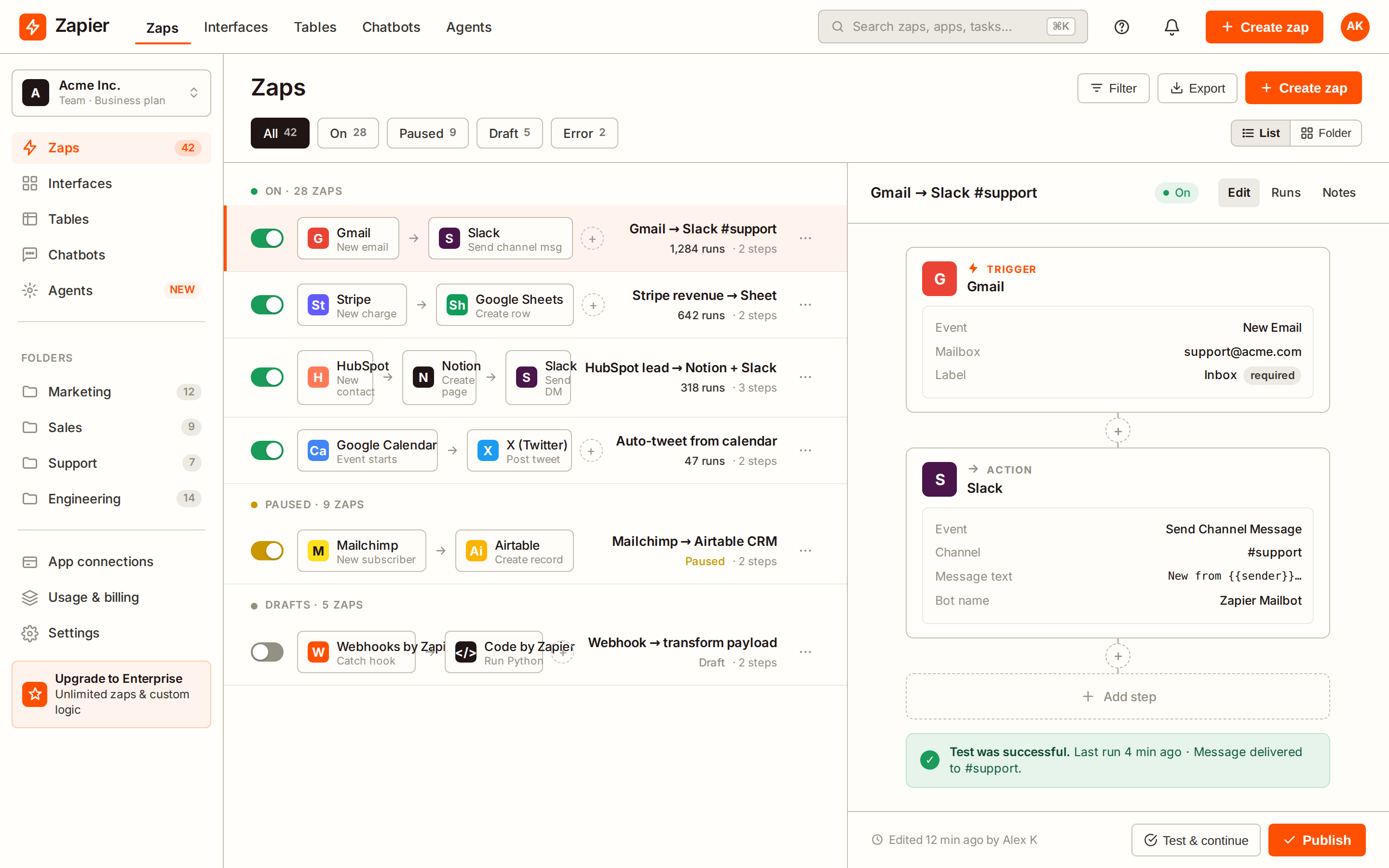Enable the Webhook → transform payload draft zap

(x=267, y=652)
